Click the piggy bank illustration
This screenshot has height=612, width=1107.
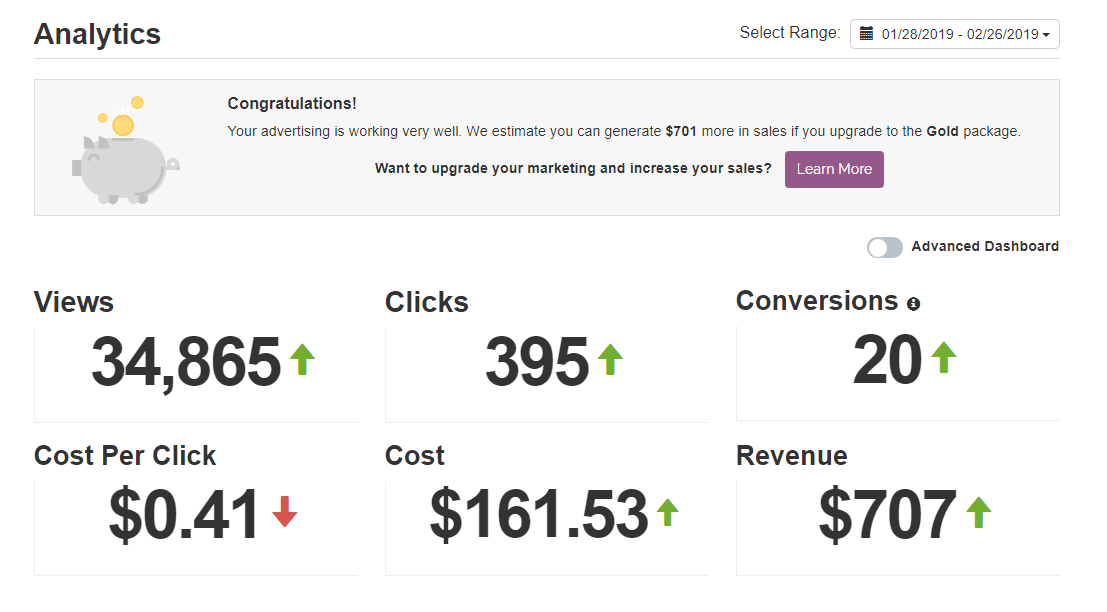(x=125, y=150)
